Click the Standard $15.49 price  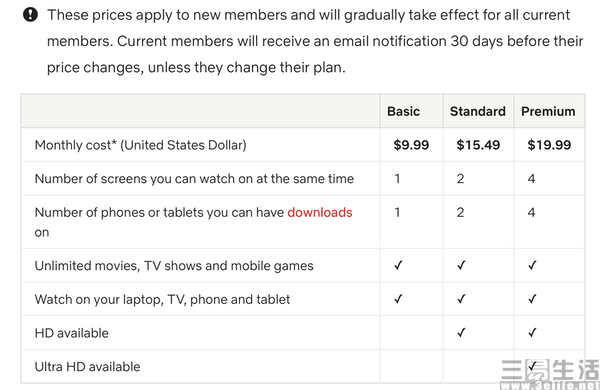coord(478,145)
